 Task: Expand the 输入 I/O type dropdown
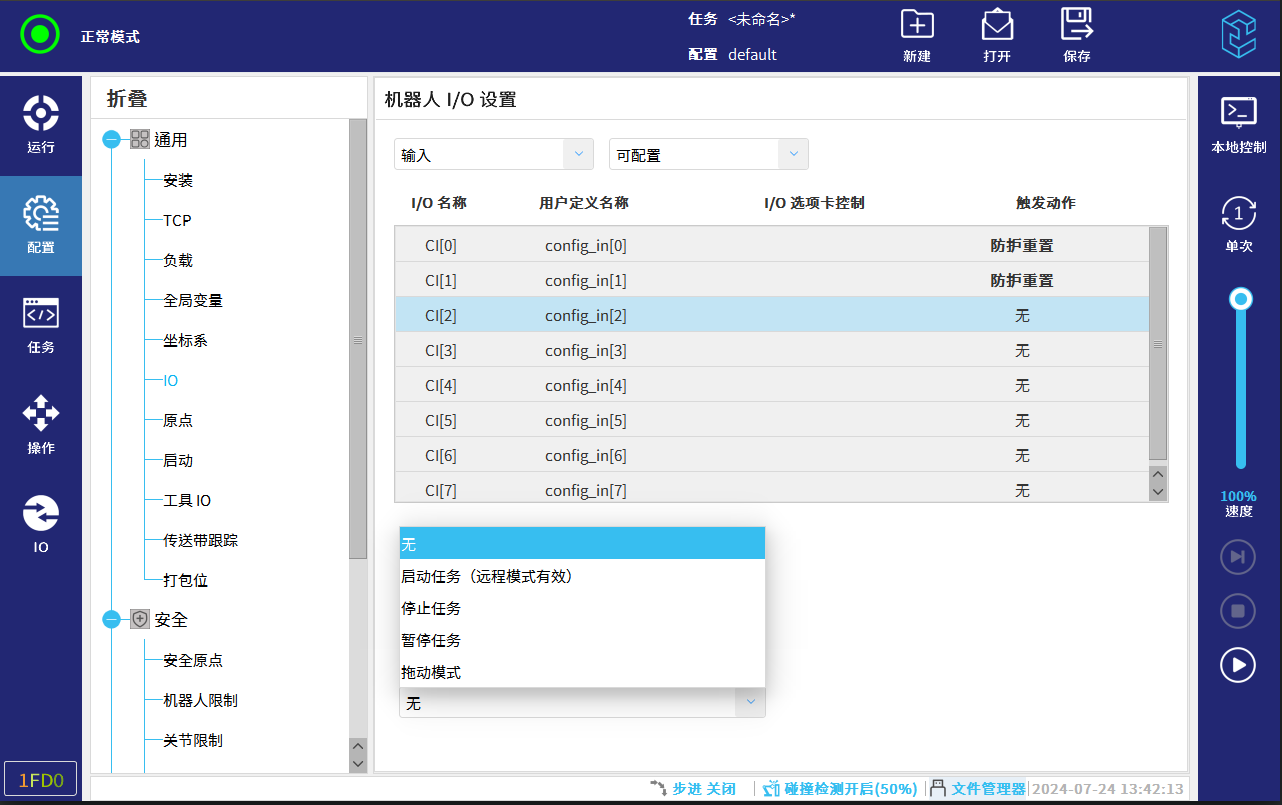point(494,155)
